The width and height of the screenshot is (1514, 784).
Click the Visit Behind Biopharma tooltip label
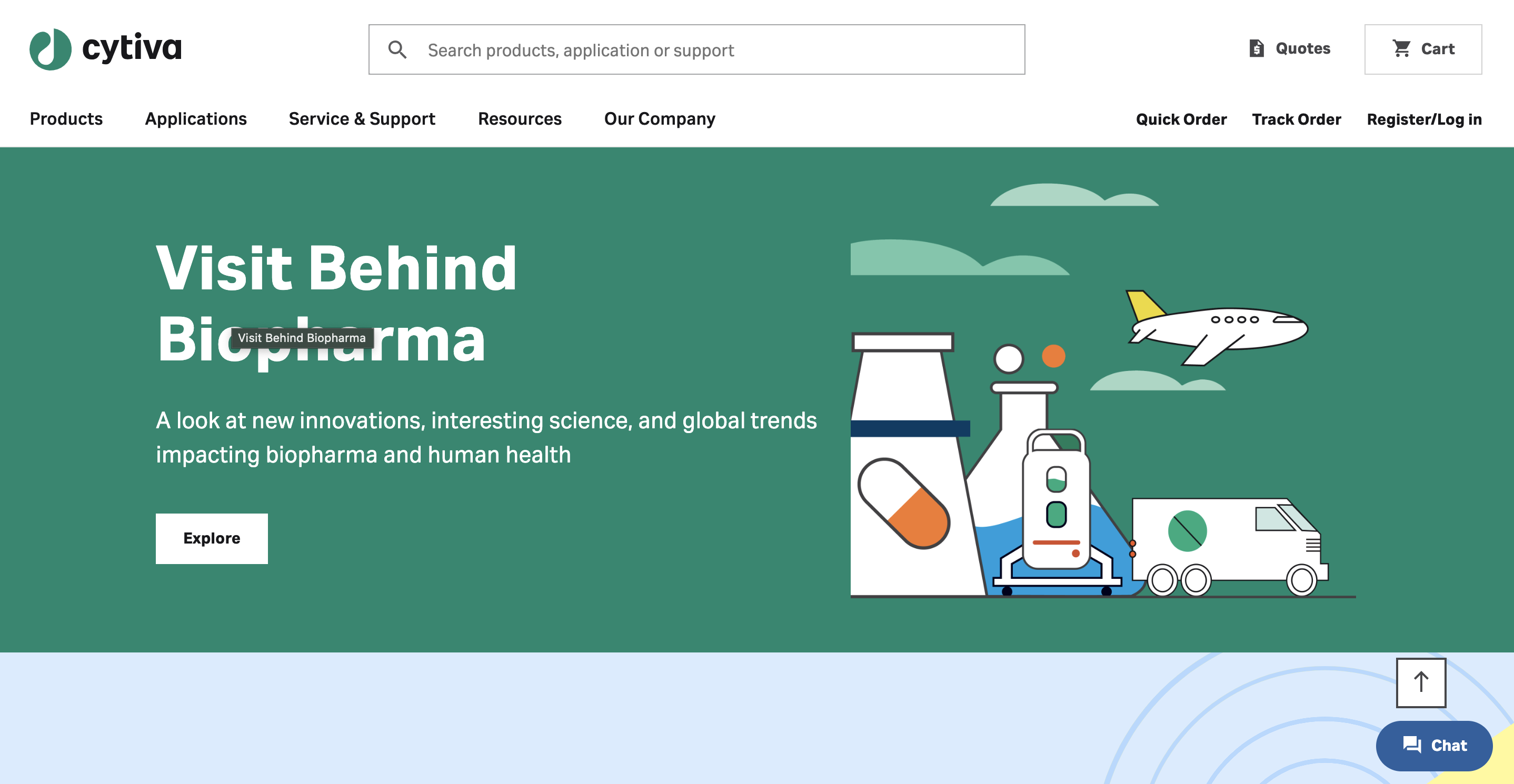pyautogui.click(x=302, y=338)
